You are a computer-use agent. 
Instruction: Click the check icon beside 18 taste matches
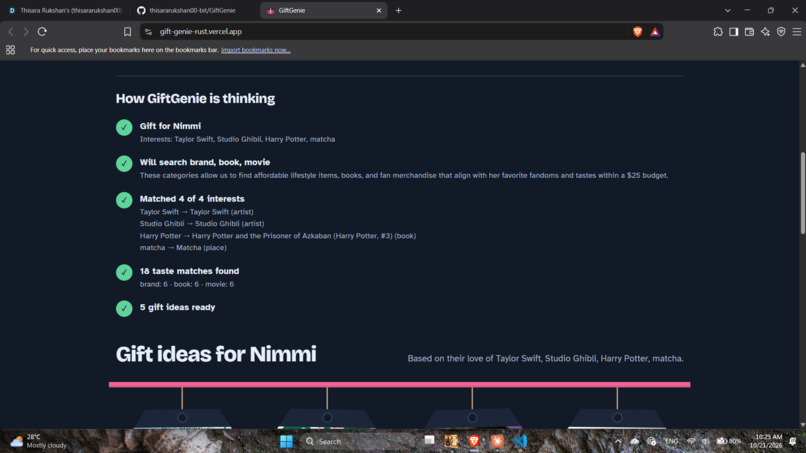click(x=124, y=272)
